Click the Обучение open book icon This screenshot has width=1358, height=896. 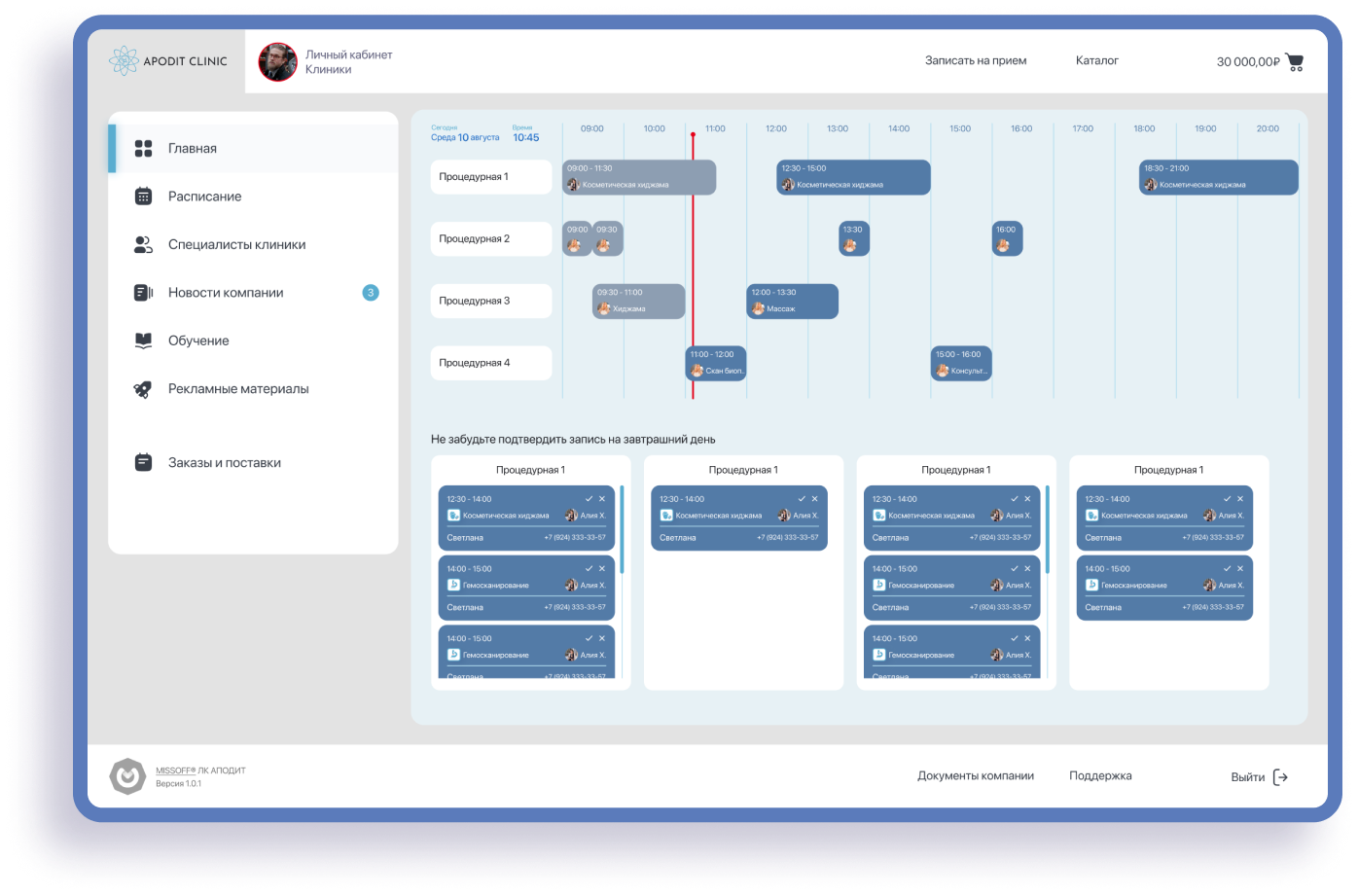tap(143, 340)
